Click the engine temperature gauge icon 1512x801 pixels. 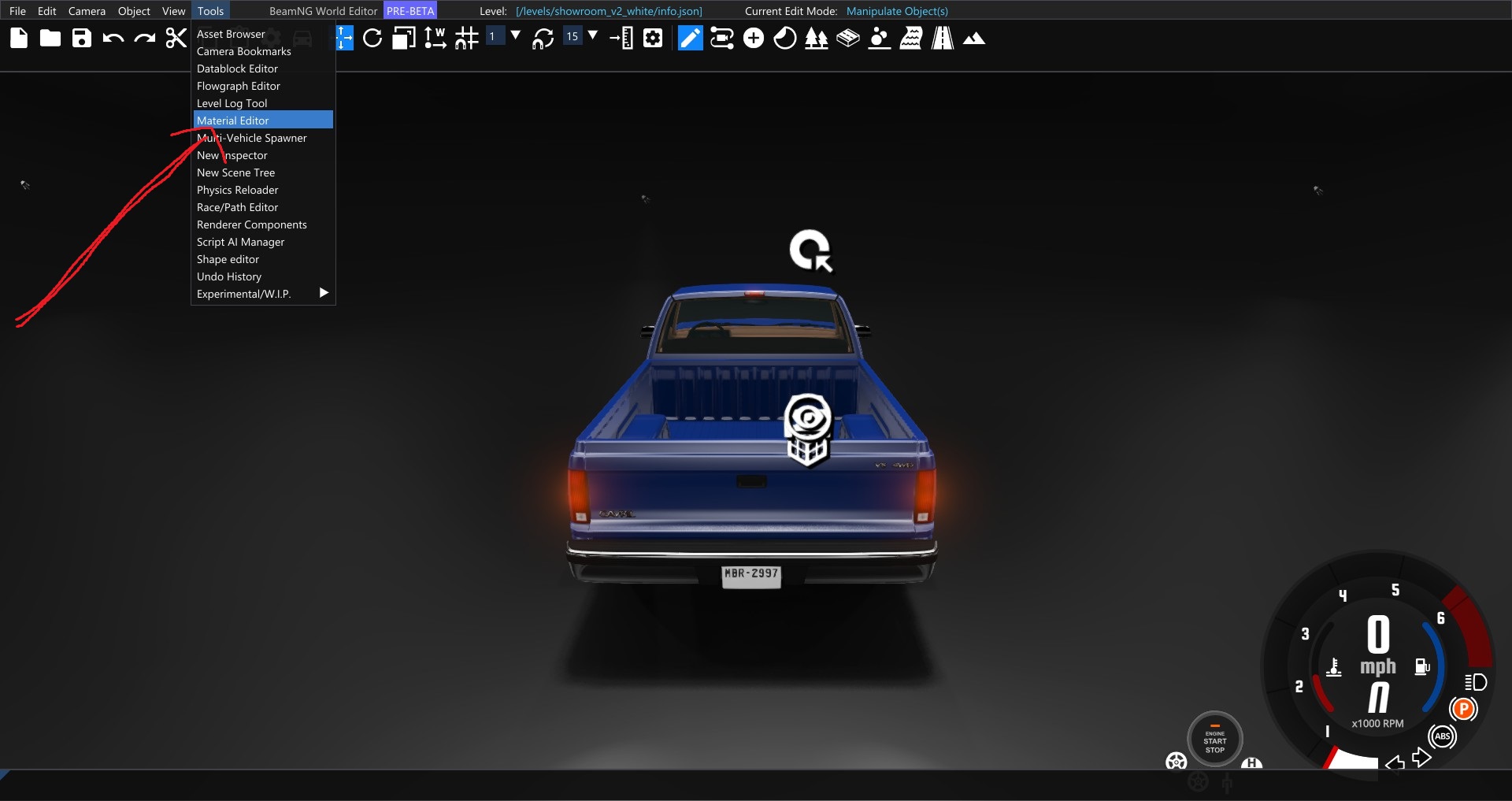coord(1334,667)
